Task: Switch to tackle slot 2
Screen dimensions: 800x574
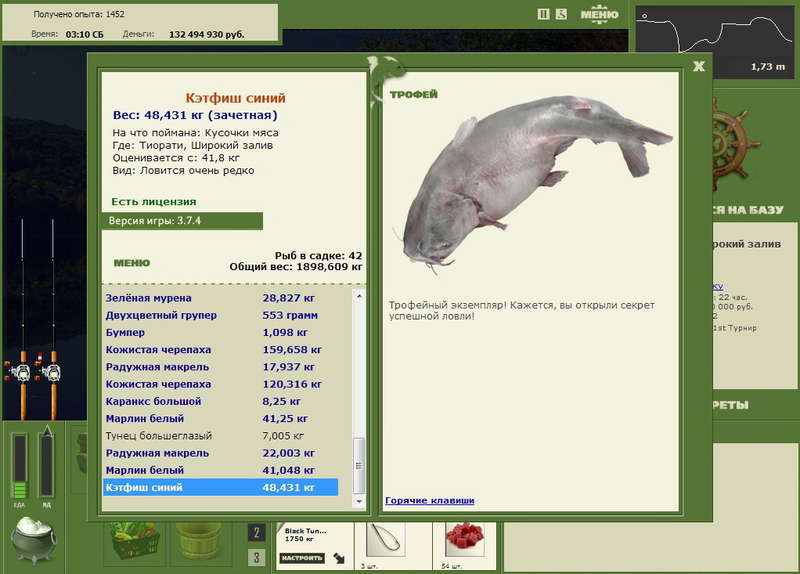Action: 256,533
